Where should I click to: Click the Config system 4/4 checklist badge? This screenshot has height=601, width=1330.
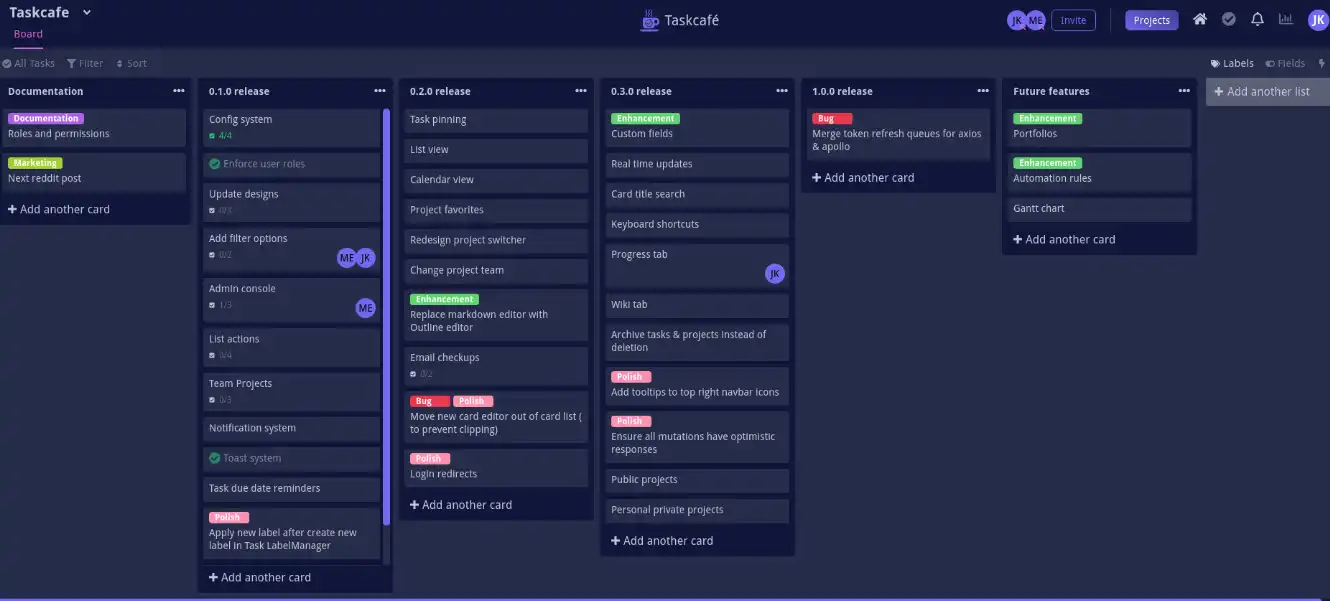pos(220,135)
